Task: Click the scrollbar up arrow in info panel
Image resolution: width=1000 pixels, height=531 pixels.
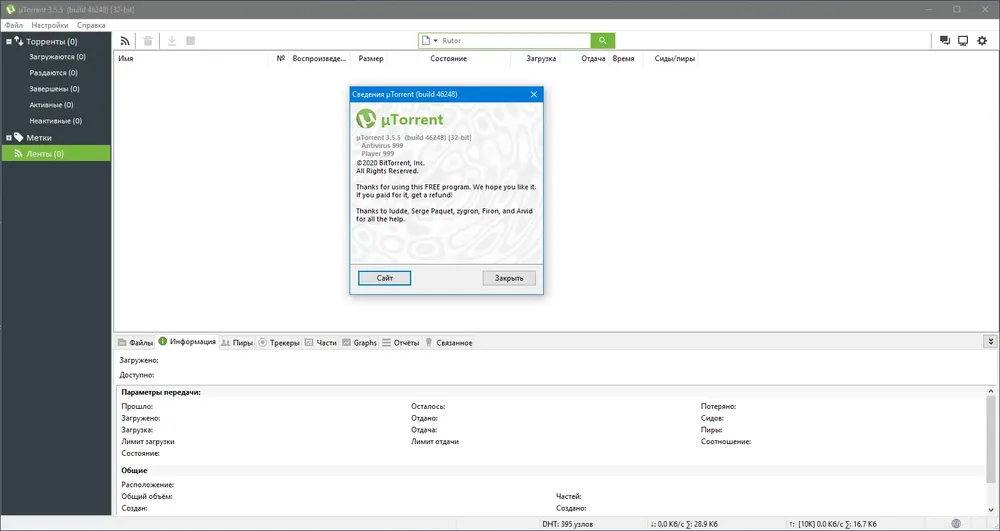Action: [990, 391]
